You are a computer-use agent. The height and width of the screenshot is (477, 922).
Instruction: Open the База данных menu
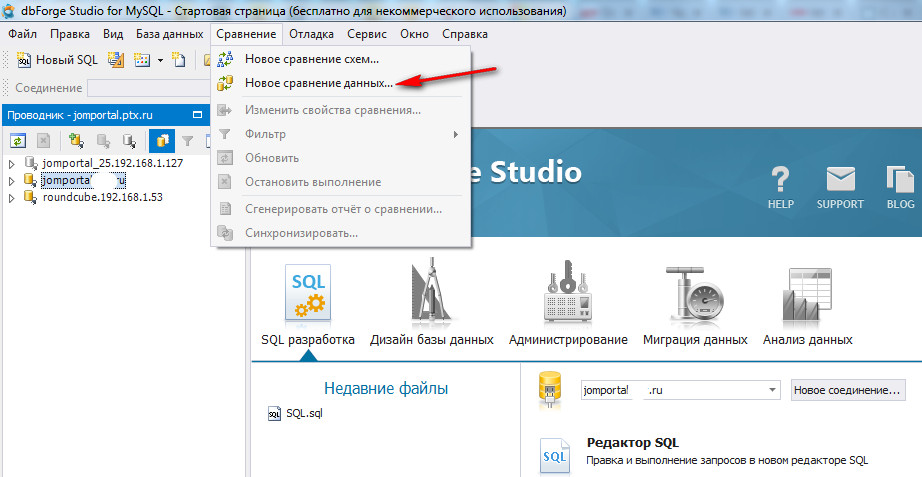[169, 34]
